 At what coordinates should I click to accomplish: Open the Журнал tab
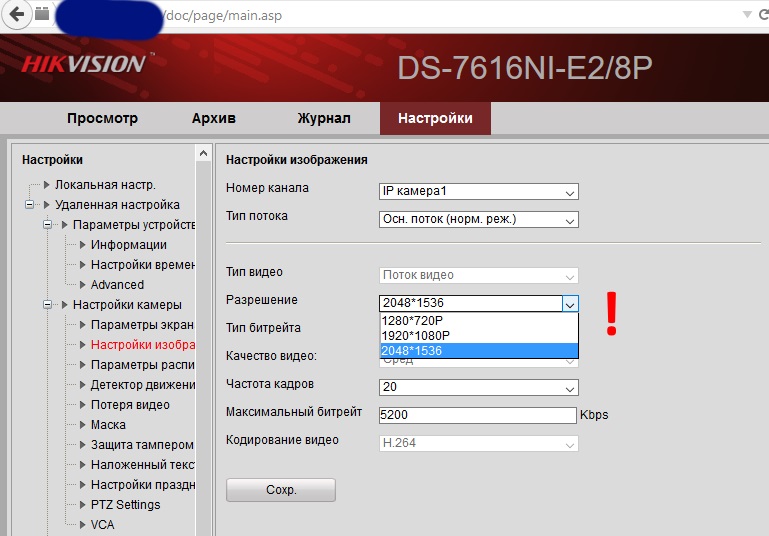pos(324,118)
